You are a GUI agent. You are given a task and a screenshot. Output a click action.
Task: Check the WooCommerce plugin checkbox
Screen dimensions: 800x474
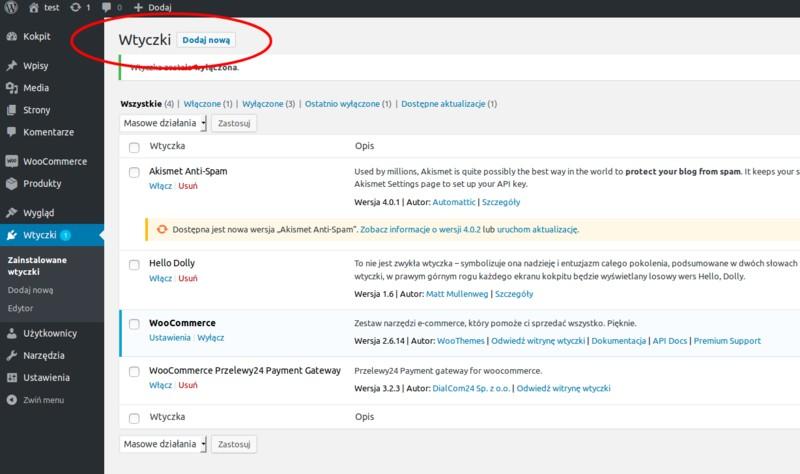(134, 324)
